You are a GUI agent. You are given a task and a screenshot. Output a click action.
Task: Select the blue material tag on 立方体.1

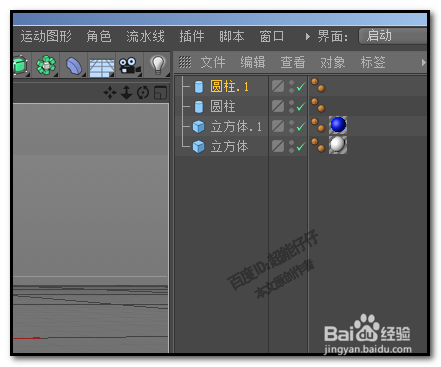338,125
